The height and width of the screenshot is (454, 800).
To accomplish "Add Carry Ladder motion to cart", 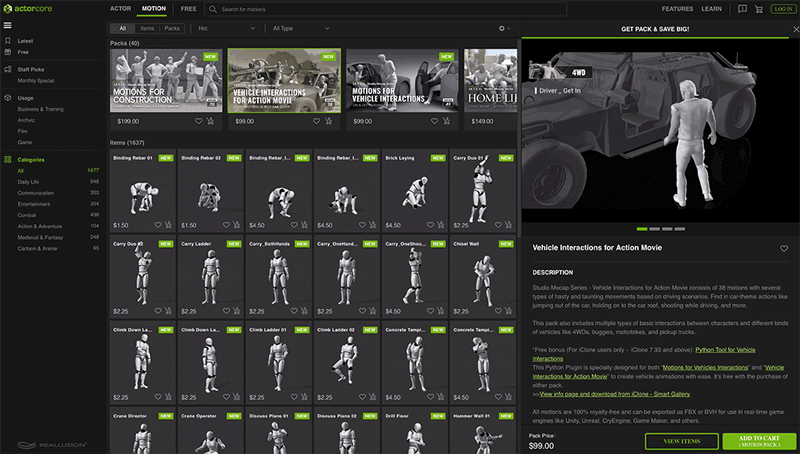I will pos(236,311).
